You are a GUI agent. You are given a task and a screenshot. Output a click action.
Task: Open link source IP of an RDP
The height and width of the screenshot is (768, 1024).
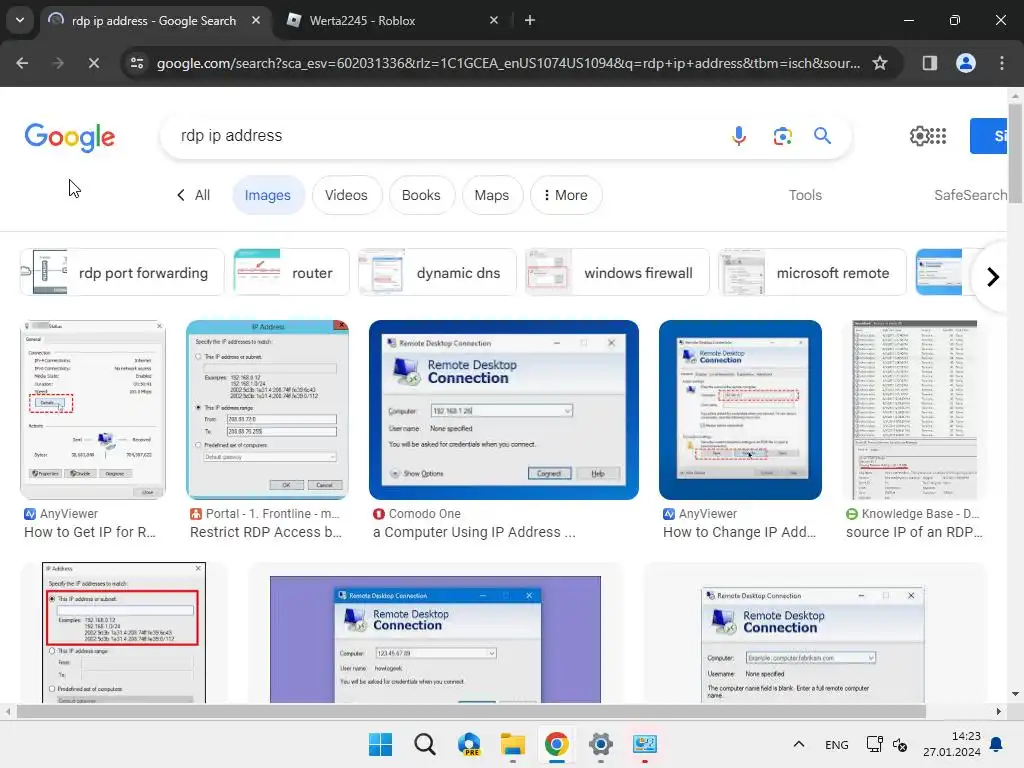914,532
